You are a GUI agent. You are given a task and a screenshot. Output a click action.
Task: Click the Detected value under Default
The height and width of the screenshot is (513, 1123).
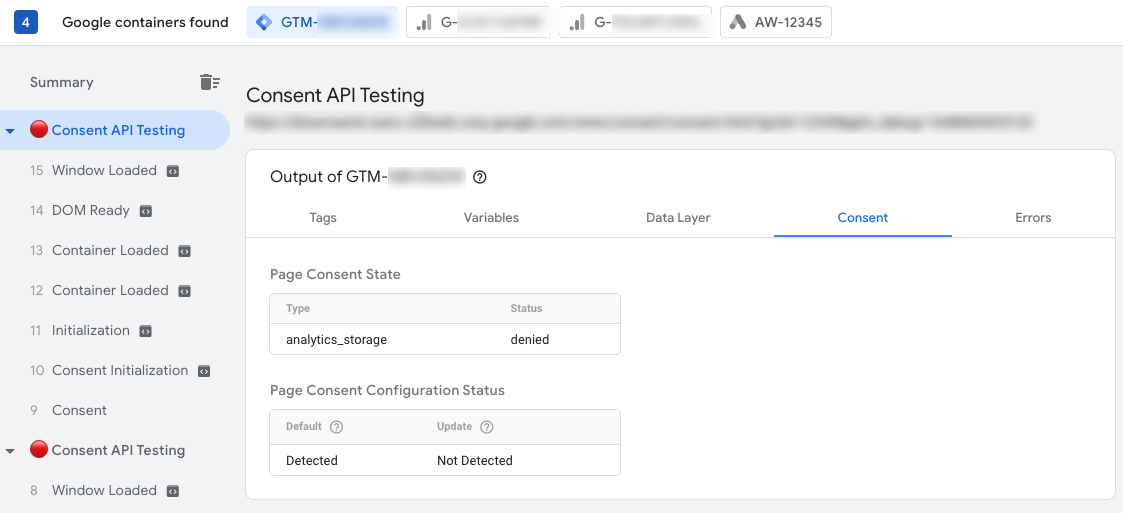coord(312,461)
